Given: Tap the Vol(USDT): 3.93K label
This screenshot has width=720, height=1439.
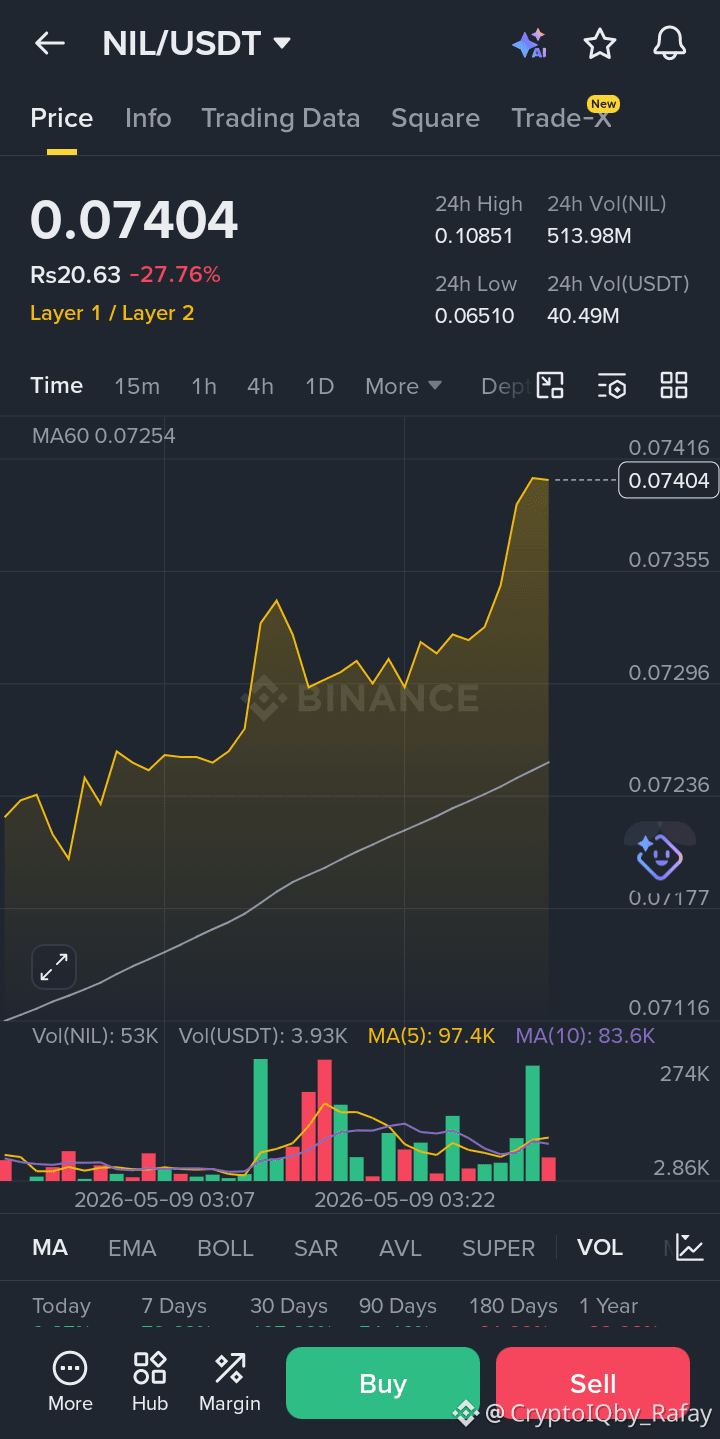Looking at the screenshot, I should pos(263,1036).
